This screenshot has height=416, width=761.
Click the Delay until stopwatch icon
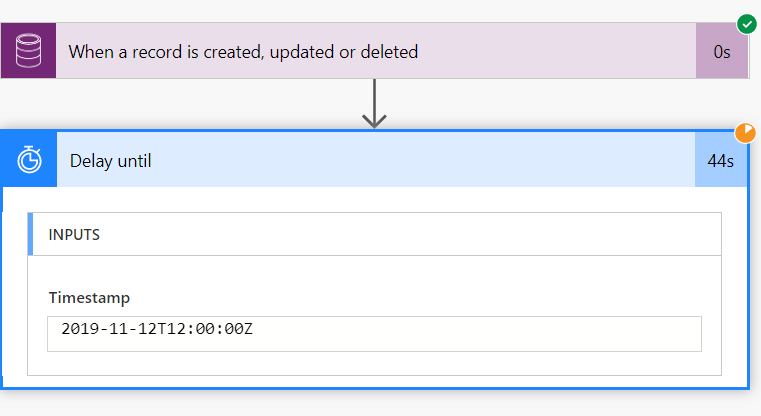[29, 160]
